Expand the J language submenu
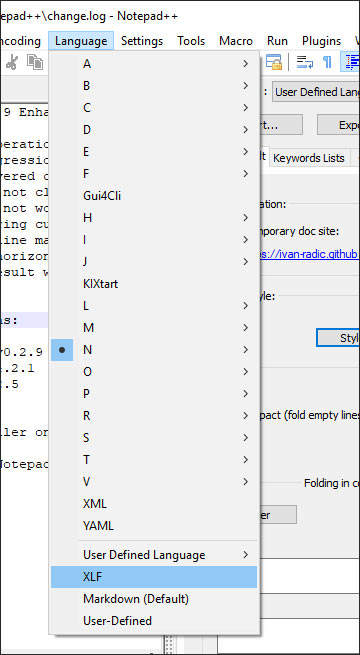Screen dimensions: 360x655 tap(154, 262)
